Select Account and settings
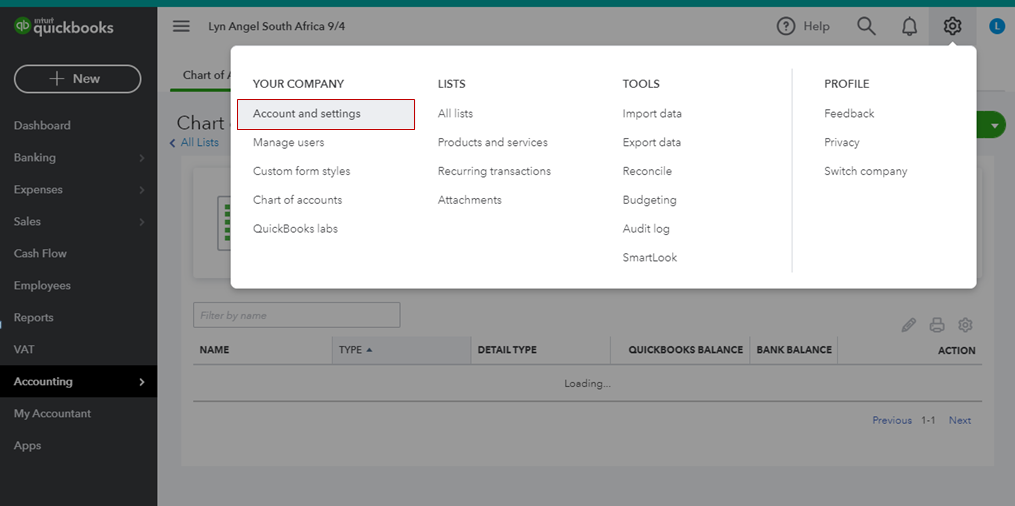Image resolution: width=1015 pixels, height=506 pixels. (326, 114)
